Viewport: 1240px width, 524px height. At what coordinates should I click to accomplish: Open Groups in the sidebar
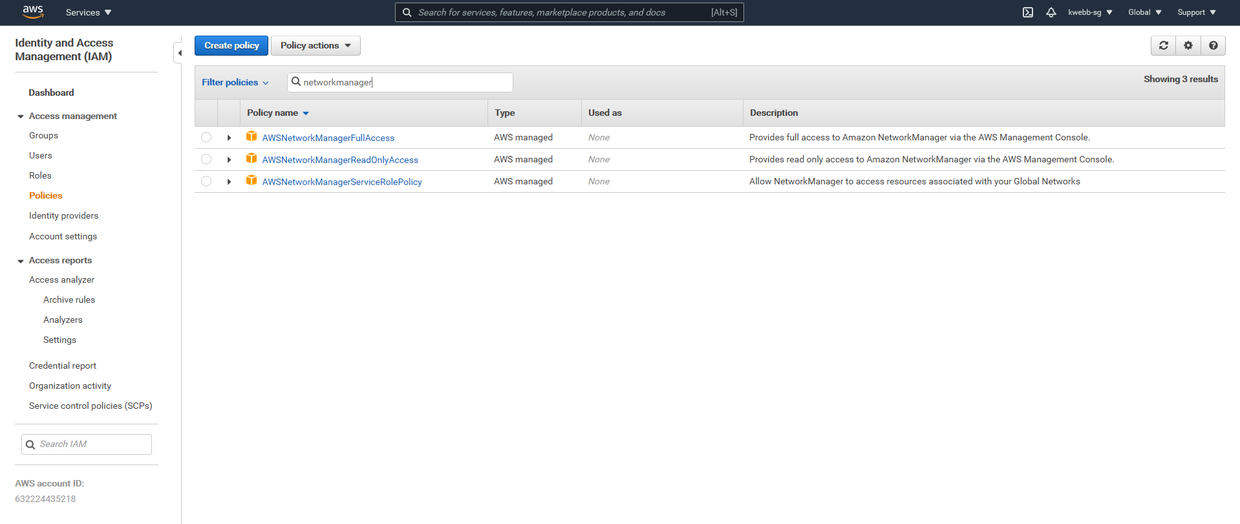tap(43, 135)
